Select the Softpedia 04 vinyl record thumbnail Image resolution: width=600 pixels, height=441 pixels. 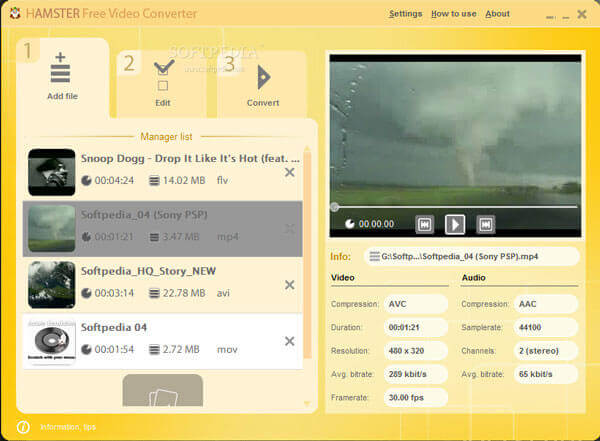pyautogui.click(x=52, y=341)
